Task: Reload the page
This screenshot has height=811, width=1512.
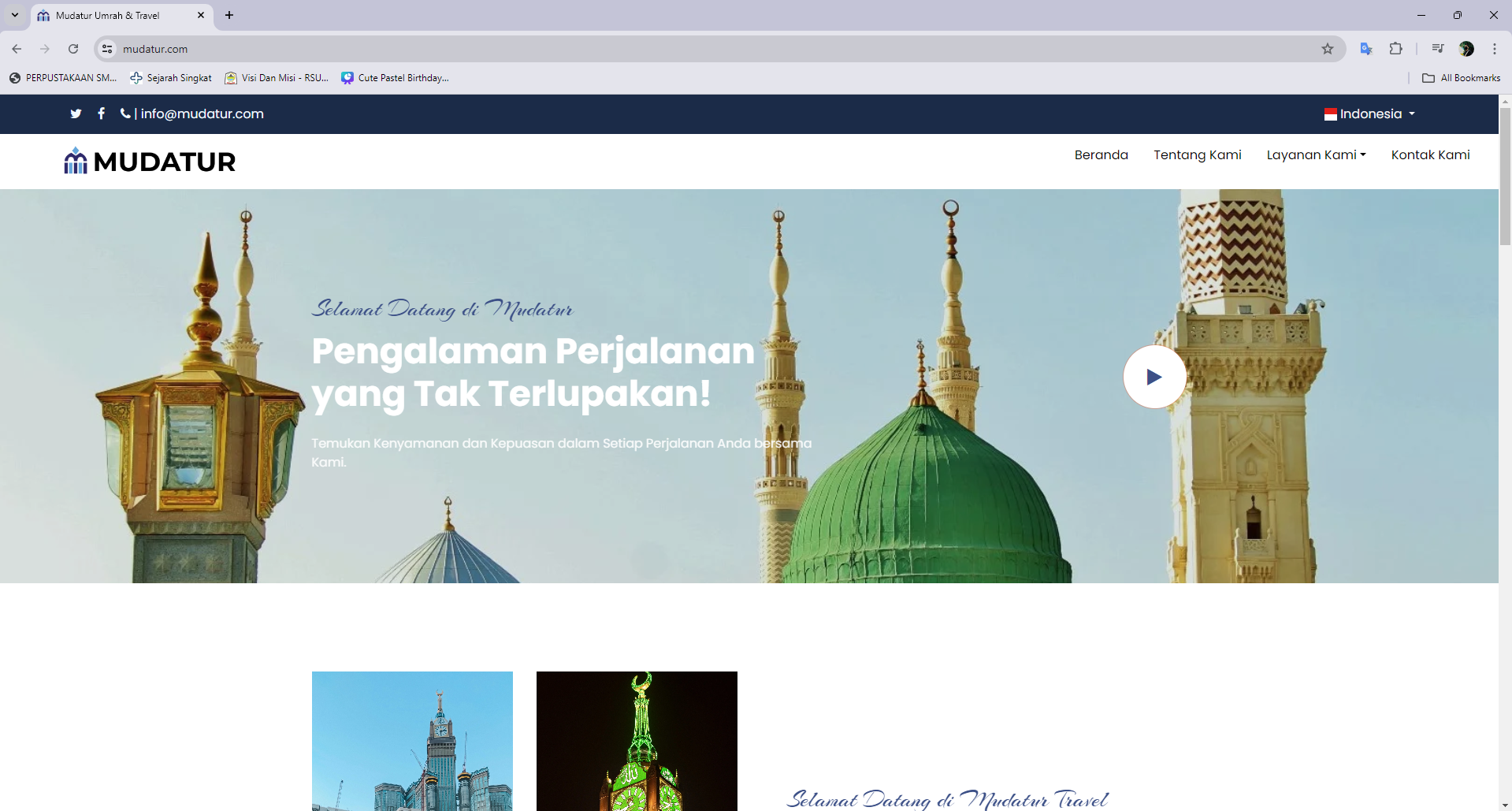Action: (73, 49)
